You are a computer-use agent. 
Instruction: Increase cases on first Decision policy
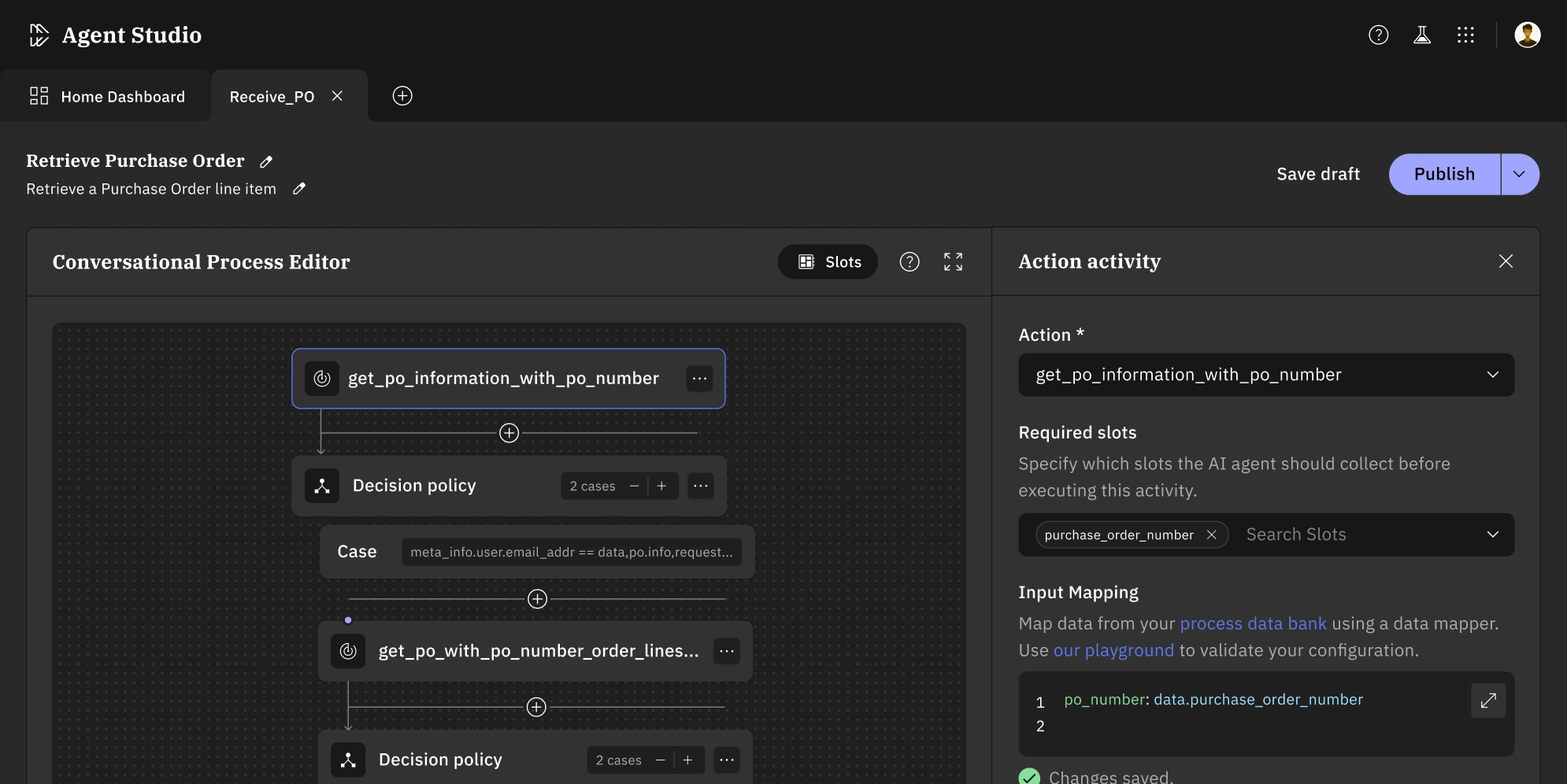click(661, 486)
